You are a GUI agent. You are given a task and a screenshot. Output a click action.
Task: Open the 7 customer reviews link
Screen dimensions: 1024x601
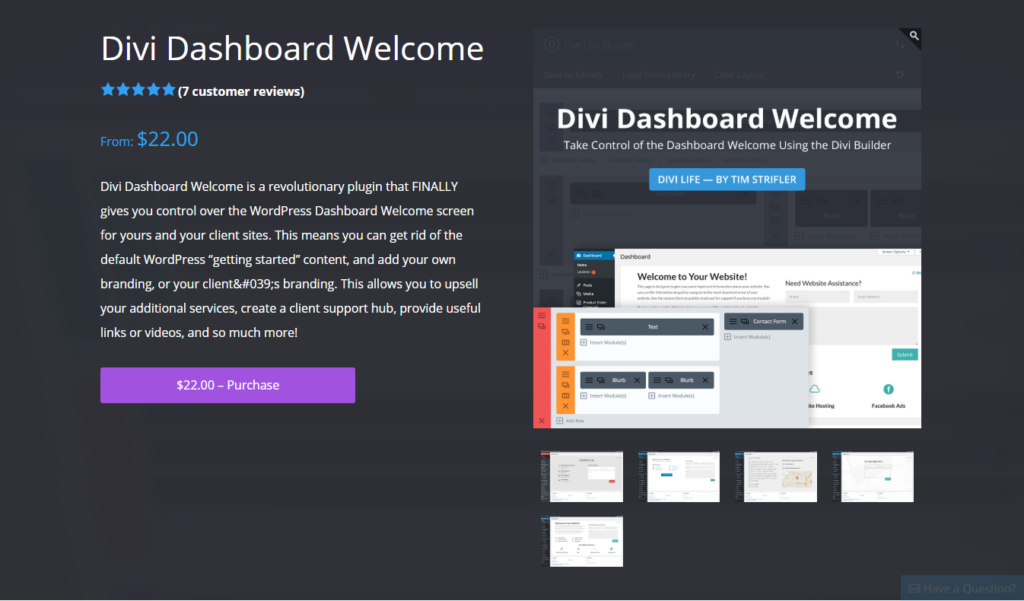pyautogui.click(x=241, y=91)
